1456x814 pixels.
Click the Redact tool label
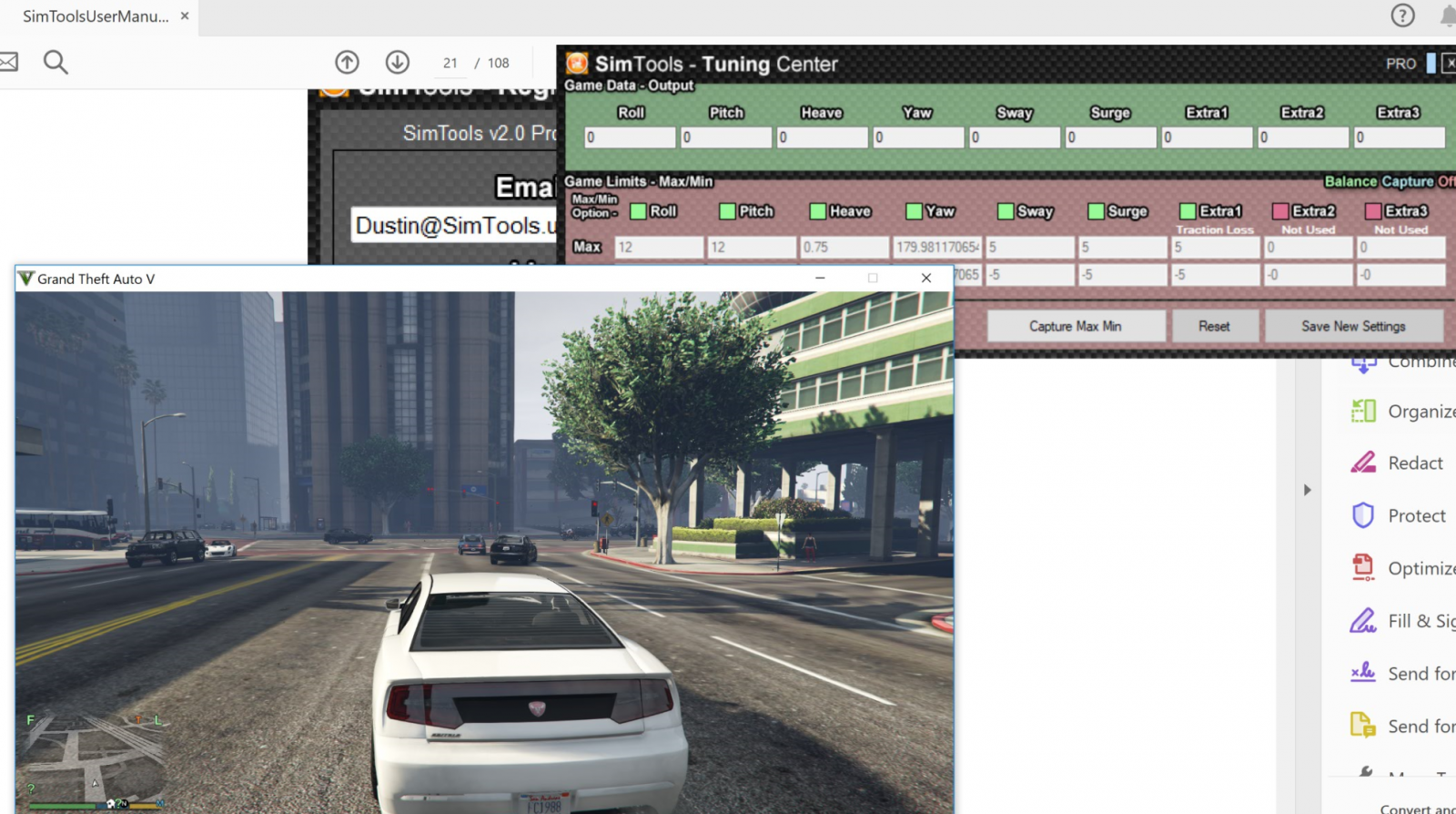pyautogui.click(x=1415, y=463)
